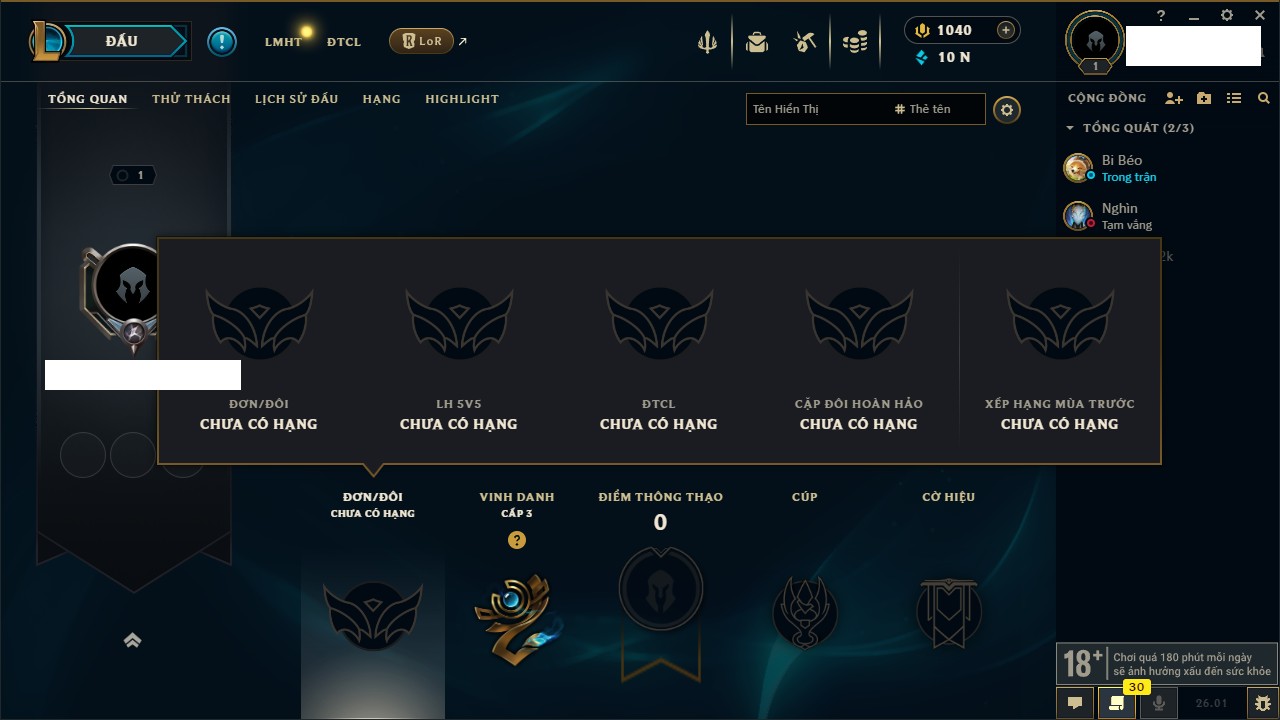Screen dimensions: 1280x720
Task: Click the blue exclamation notification icon
Action: [222, 41]
